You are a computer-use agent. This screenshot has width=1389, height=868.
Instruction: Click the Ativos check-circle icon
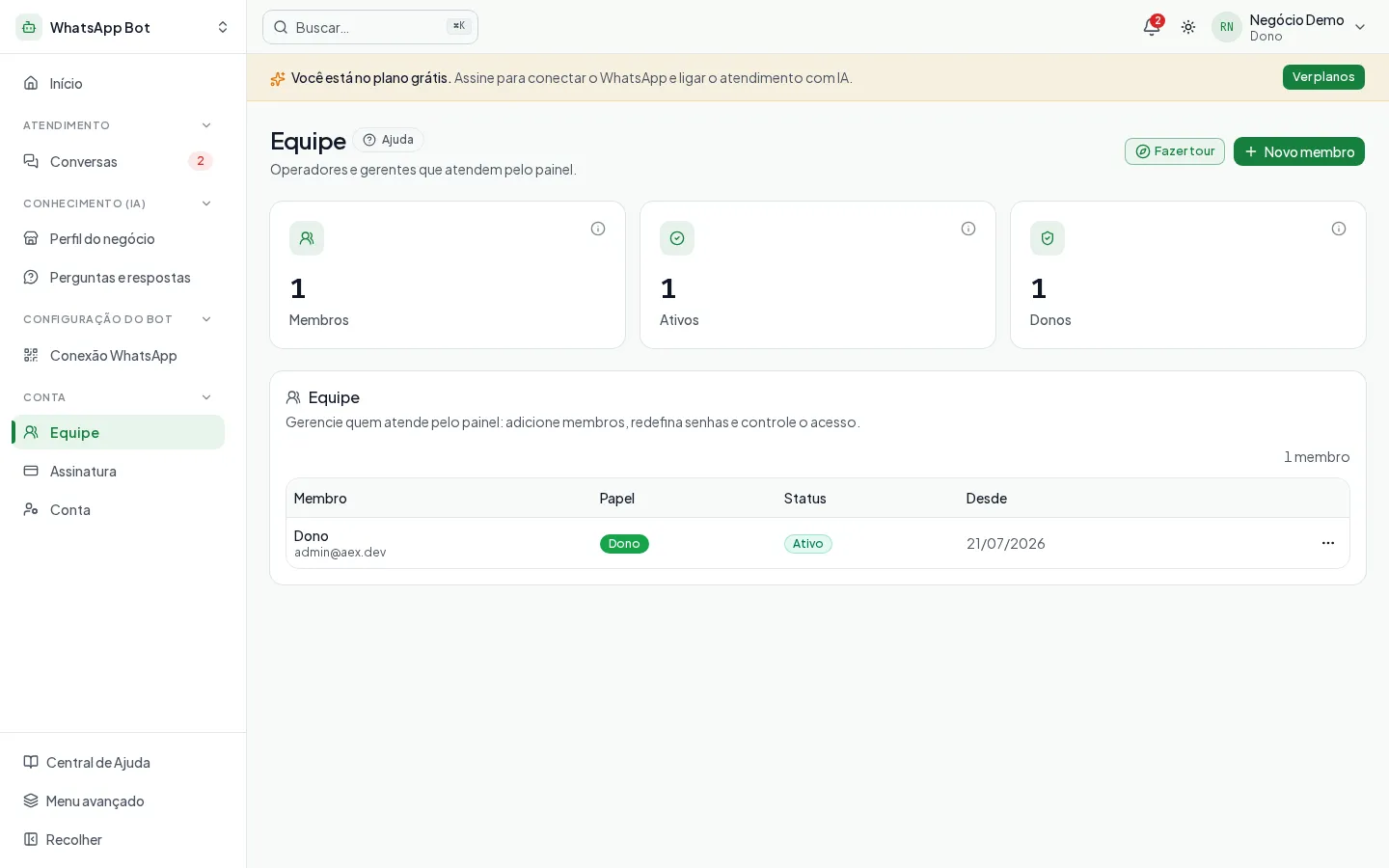677,238
